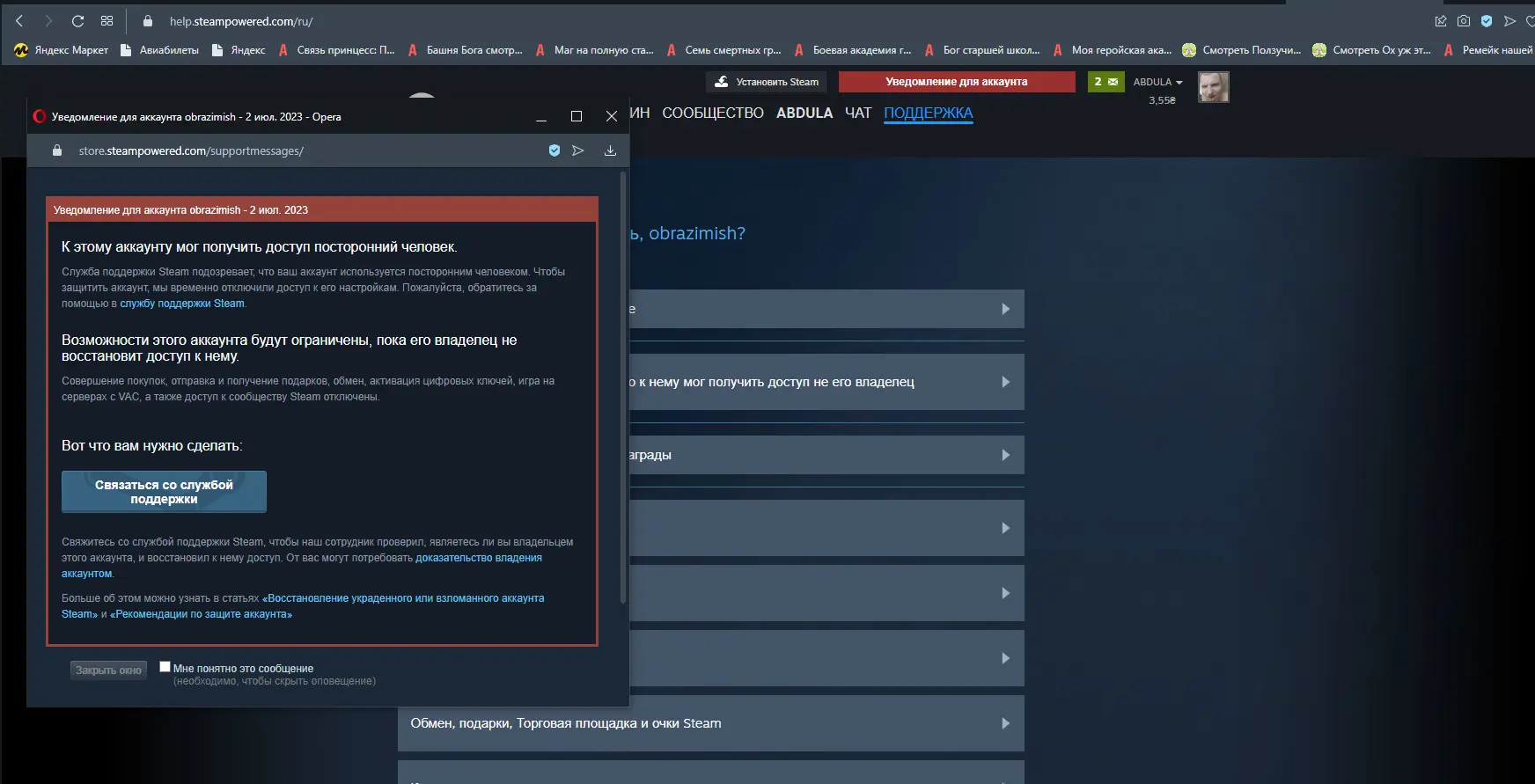1535x784 pixels.
Task: Open the Ремейк нашей bookmark
Action: pyautogui.click(x=1487, y=50)
